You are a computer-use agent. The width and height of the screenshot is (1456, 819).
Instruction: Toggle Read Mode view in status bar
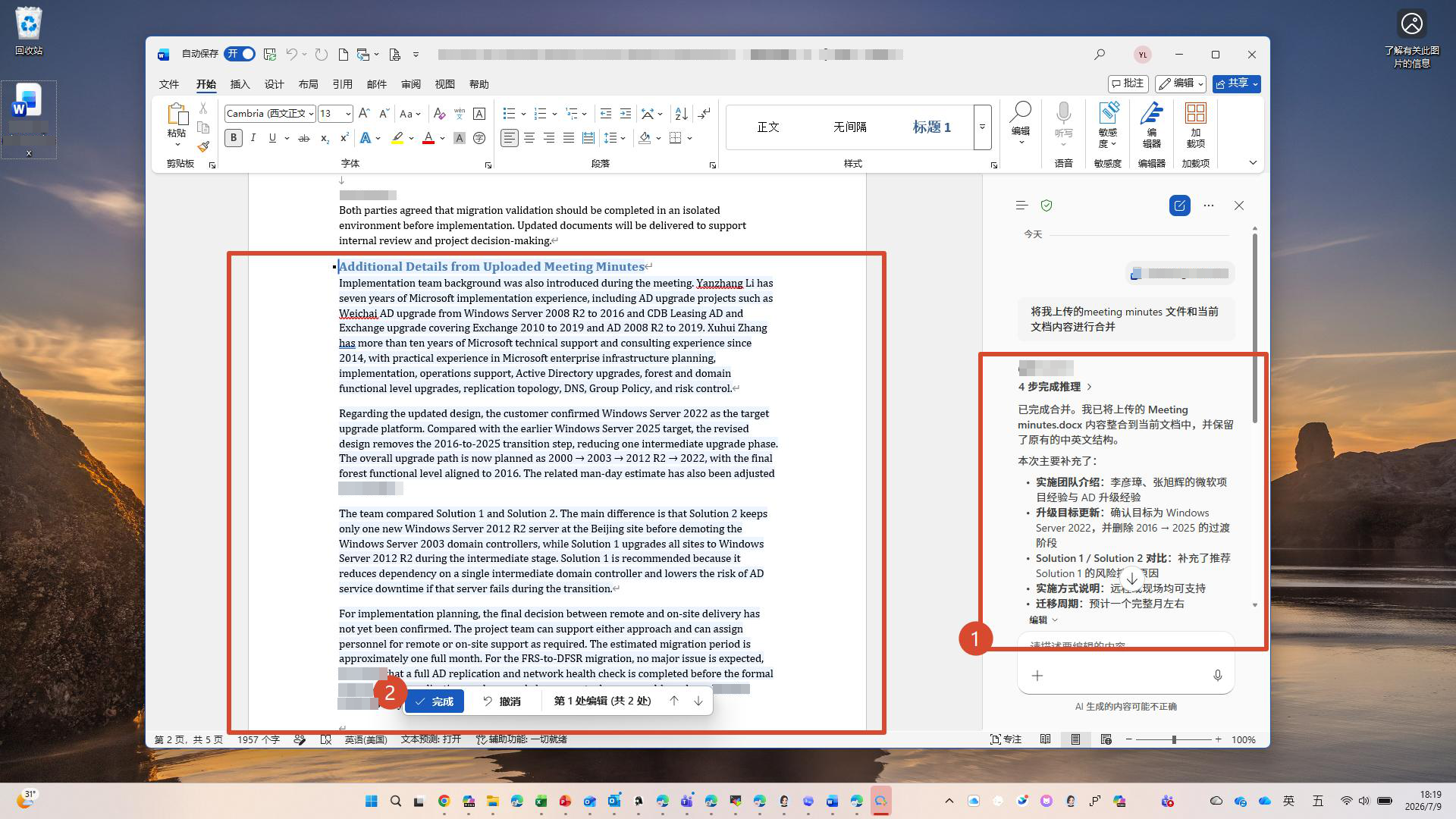point(1045,739)
